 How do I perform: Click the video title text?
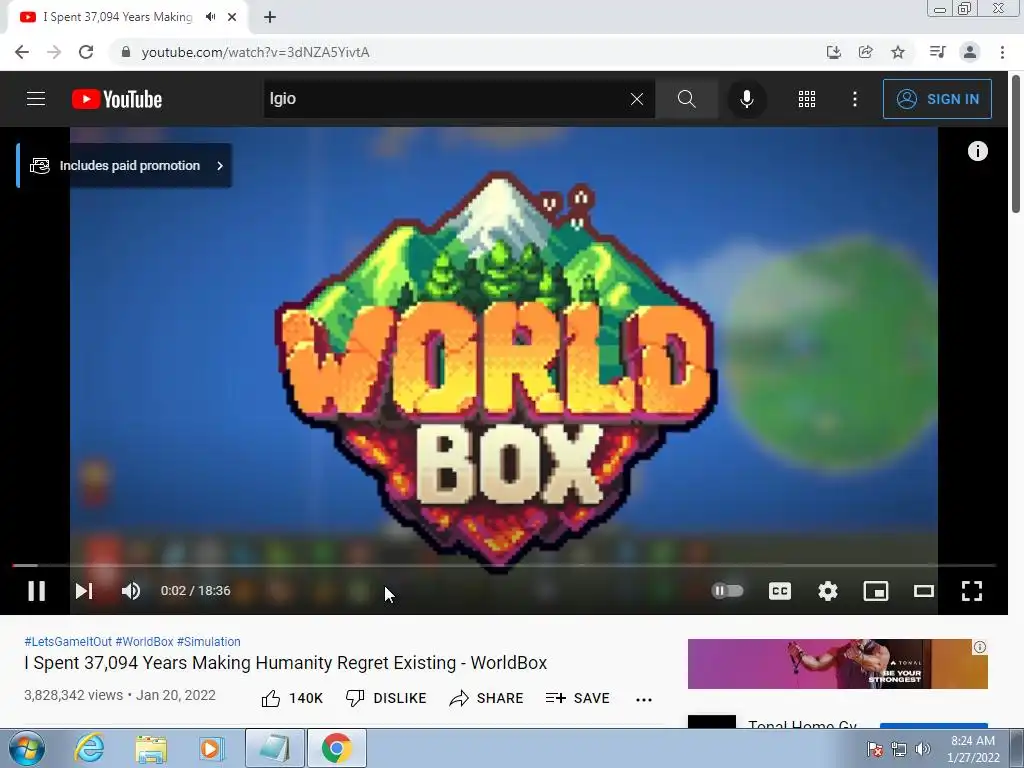285,663
